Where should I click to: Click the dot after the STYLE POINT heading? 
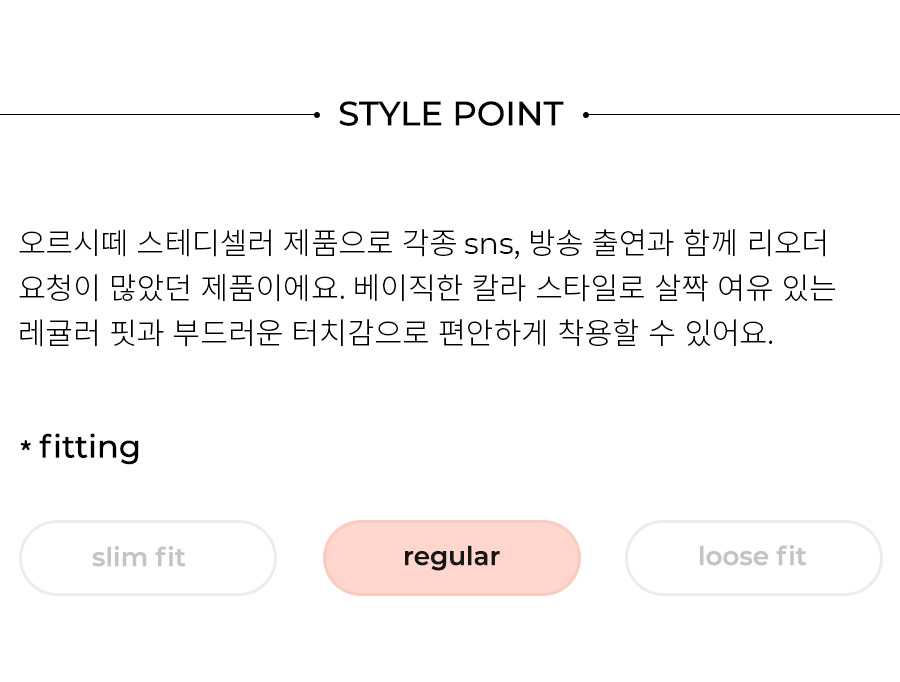point(585,115)
